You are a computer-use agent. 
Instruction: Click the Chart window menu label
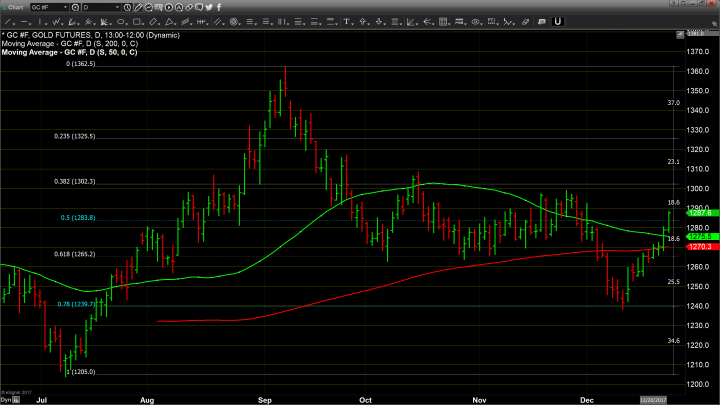[x=14, y=7]
